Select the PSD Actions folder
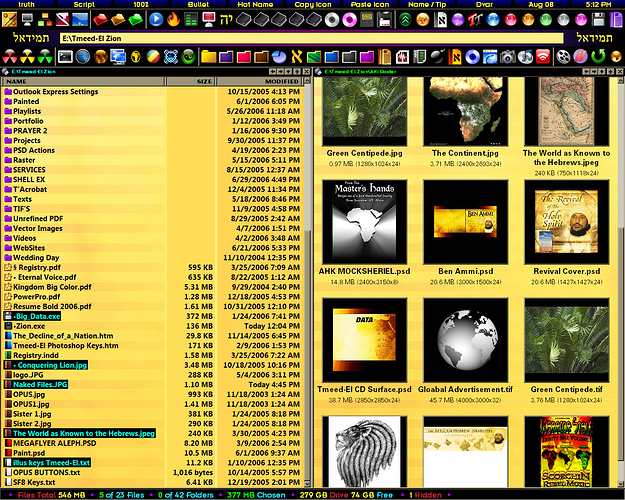 30,150
